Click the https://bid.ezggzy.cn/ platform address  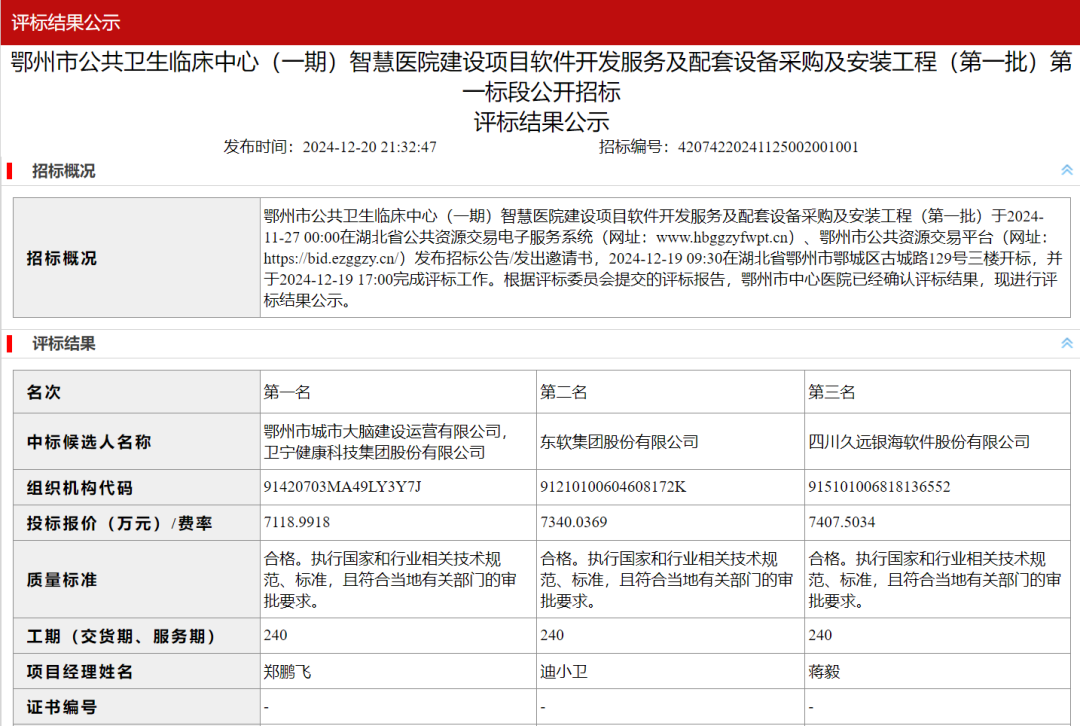331,258
